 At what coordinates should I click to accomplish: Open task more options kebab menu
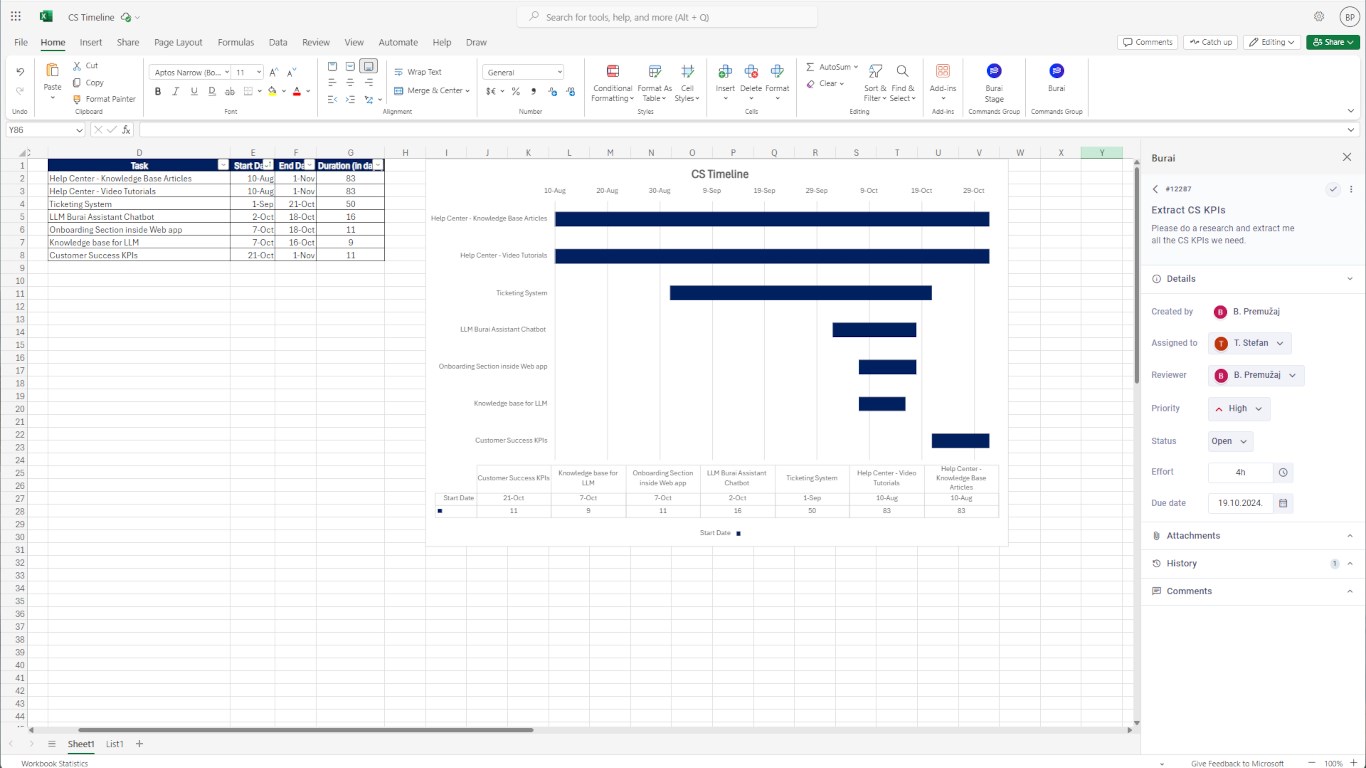(1351, 189)
